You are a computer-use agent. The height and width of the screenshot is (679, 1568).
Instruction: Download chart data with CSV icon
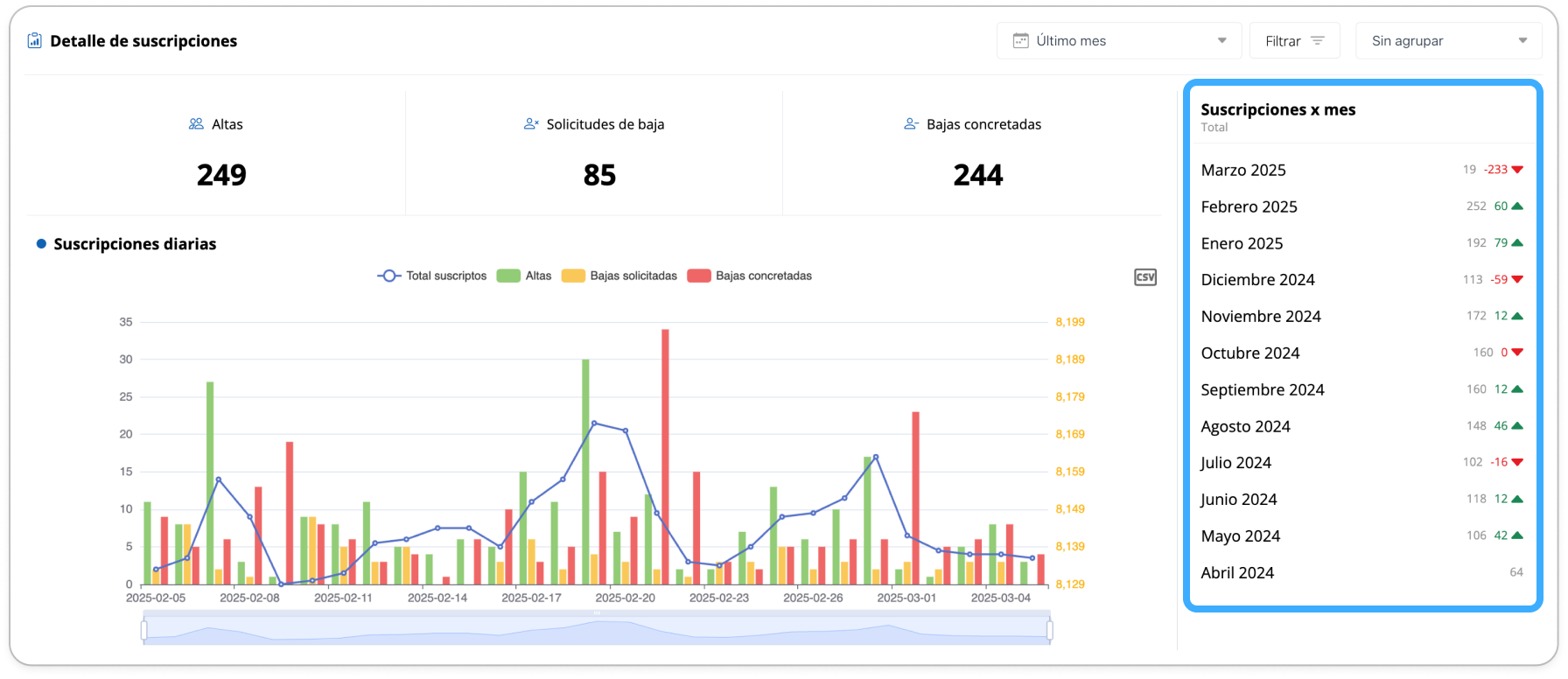1145,277
